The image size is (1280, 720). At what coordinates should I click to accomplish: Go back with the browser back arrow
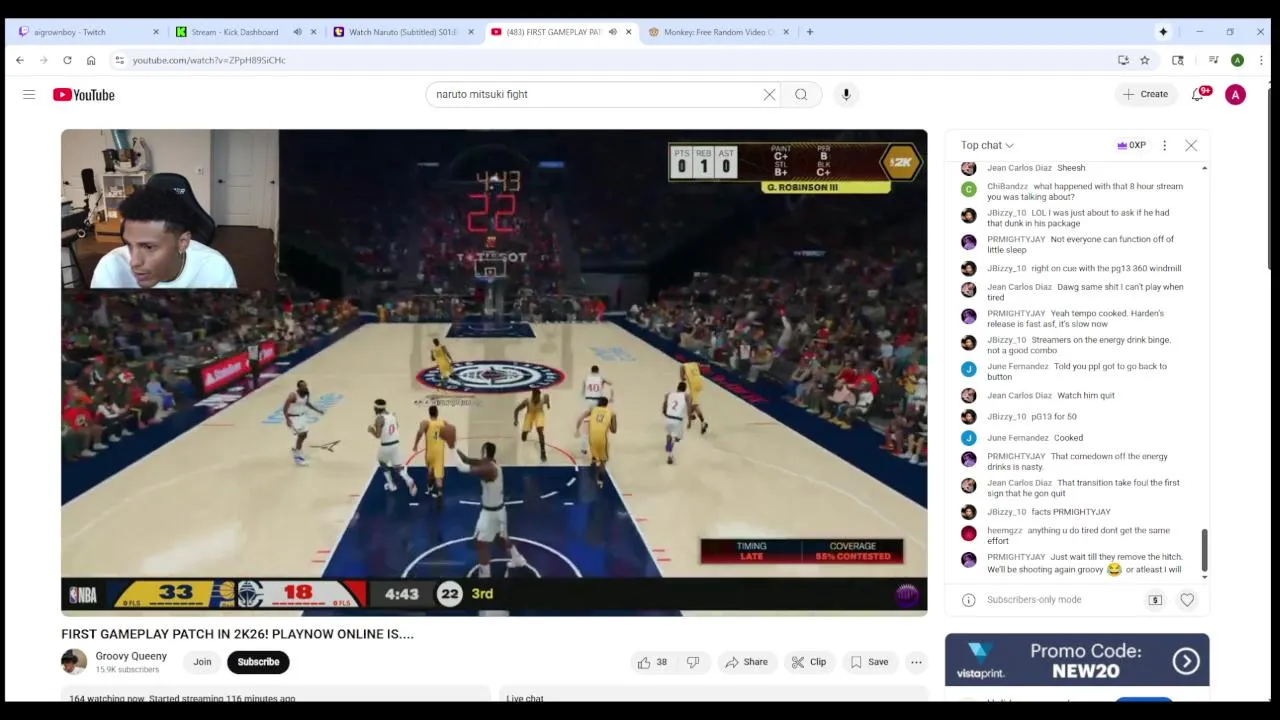[20, 60]
